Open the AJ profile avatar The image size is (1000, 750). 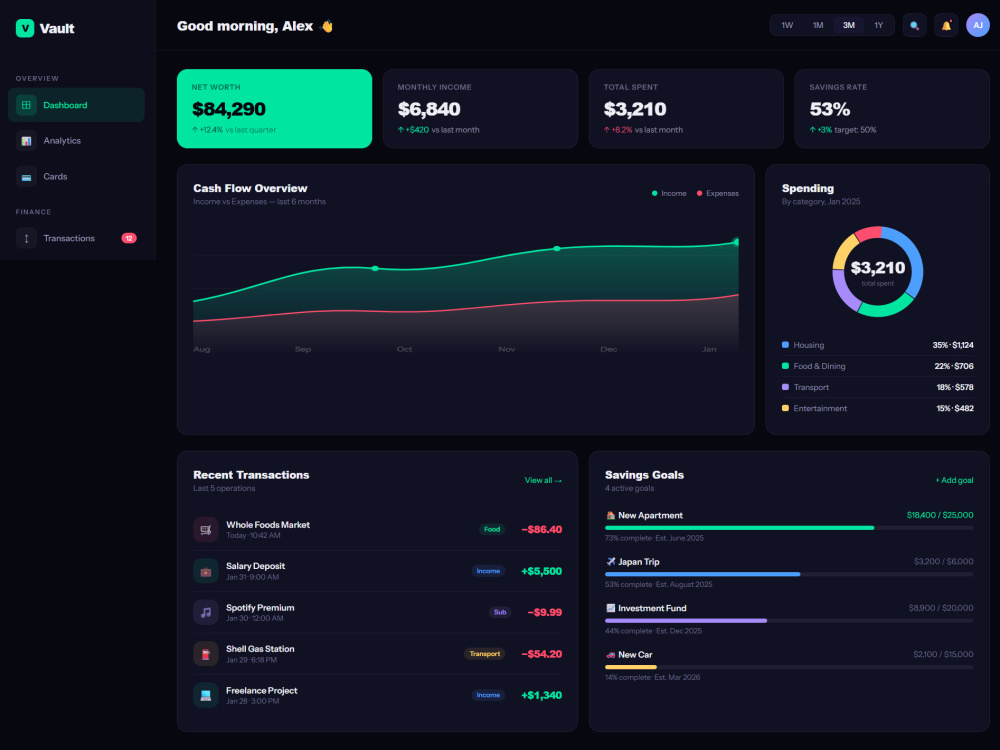click(x=978, y=26)
